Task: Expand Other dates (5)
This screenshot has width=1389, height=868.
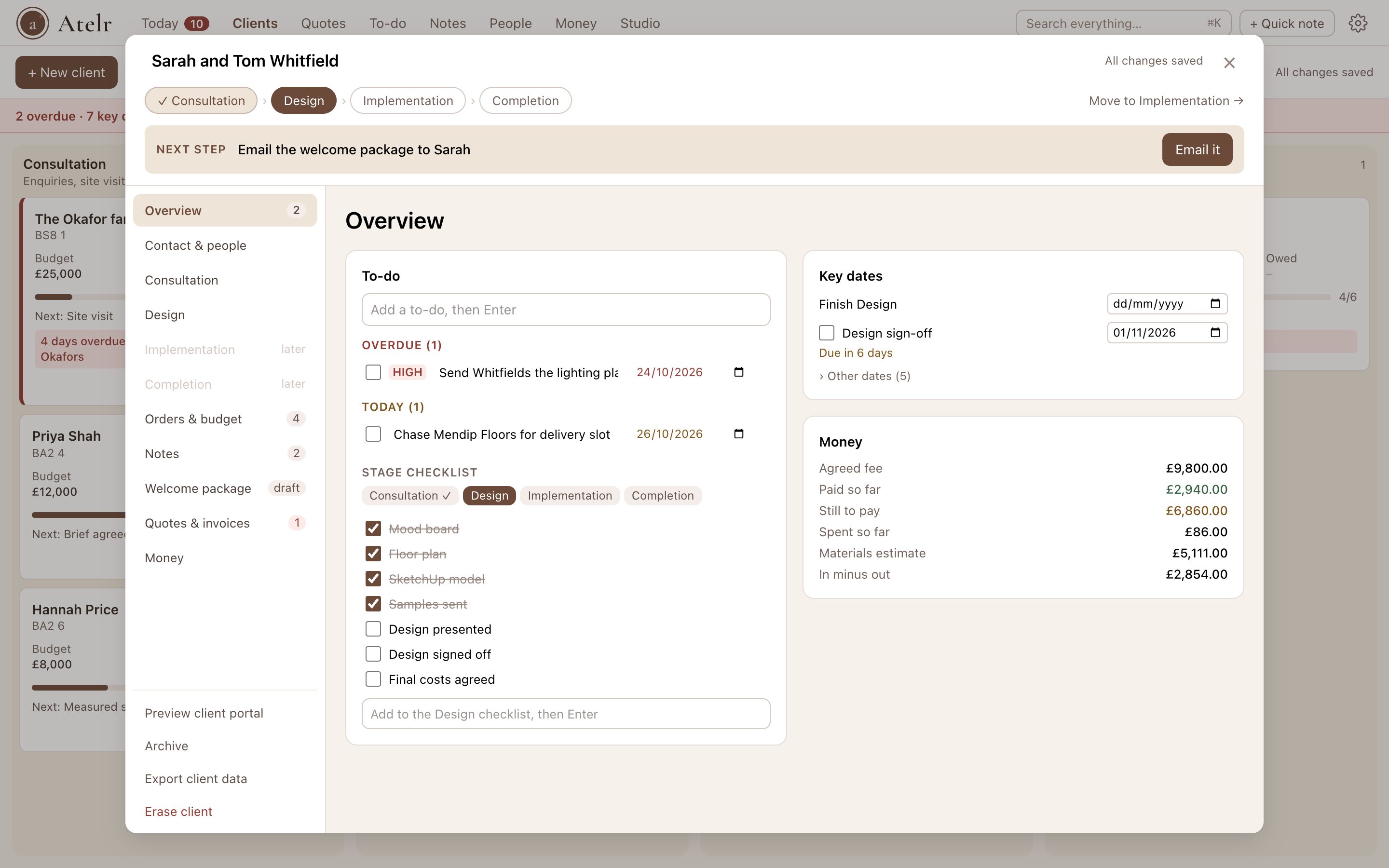Action: [864, 376]
